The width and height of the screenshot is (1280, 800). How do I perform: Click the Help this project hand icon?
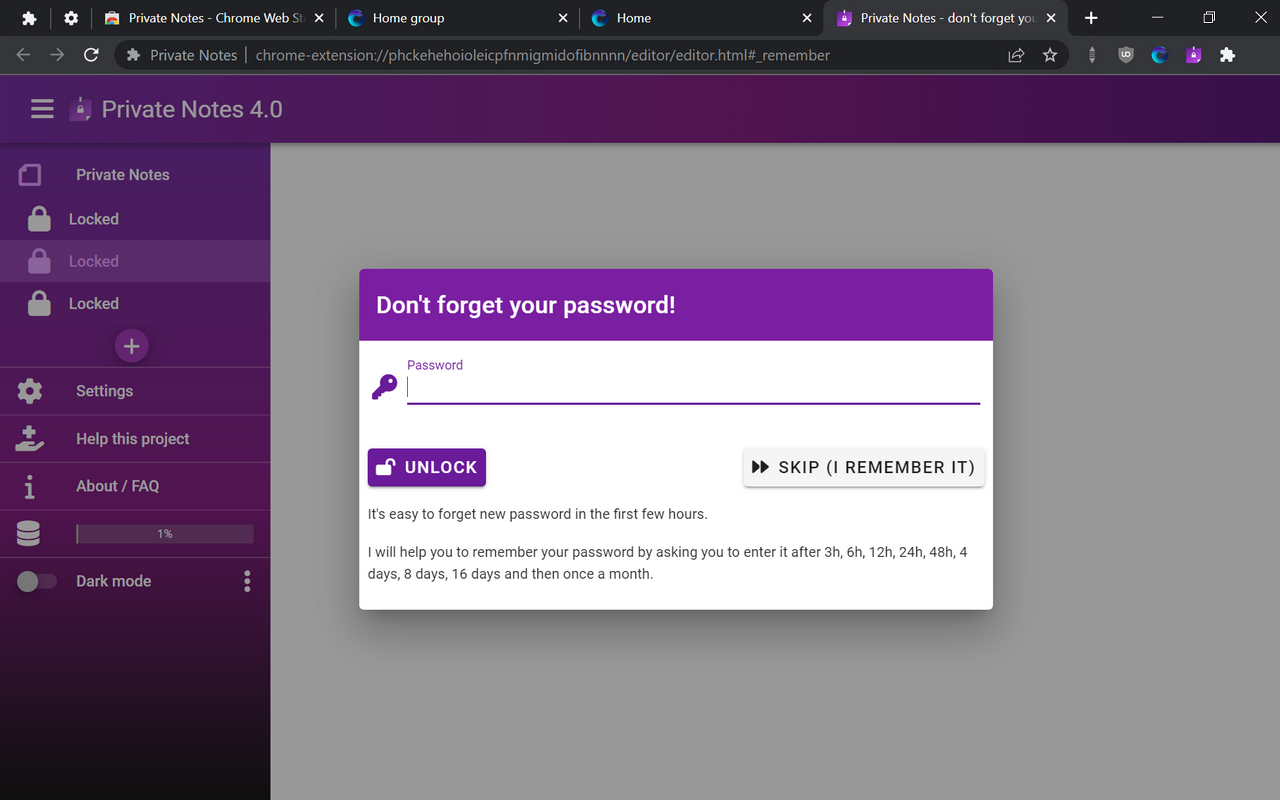coord(29,438)
